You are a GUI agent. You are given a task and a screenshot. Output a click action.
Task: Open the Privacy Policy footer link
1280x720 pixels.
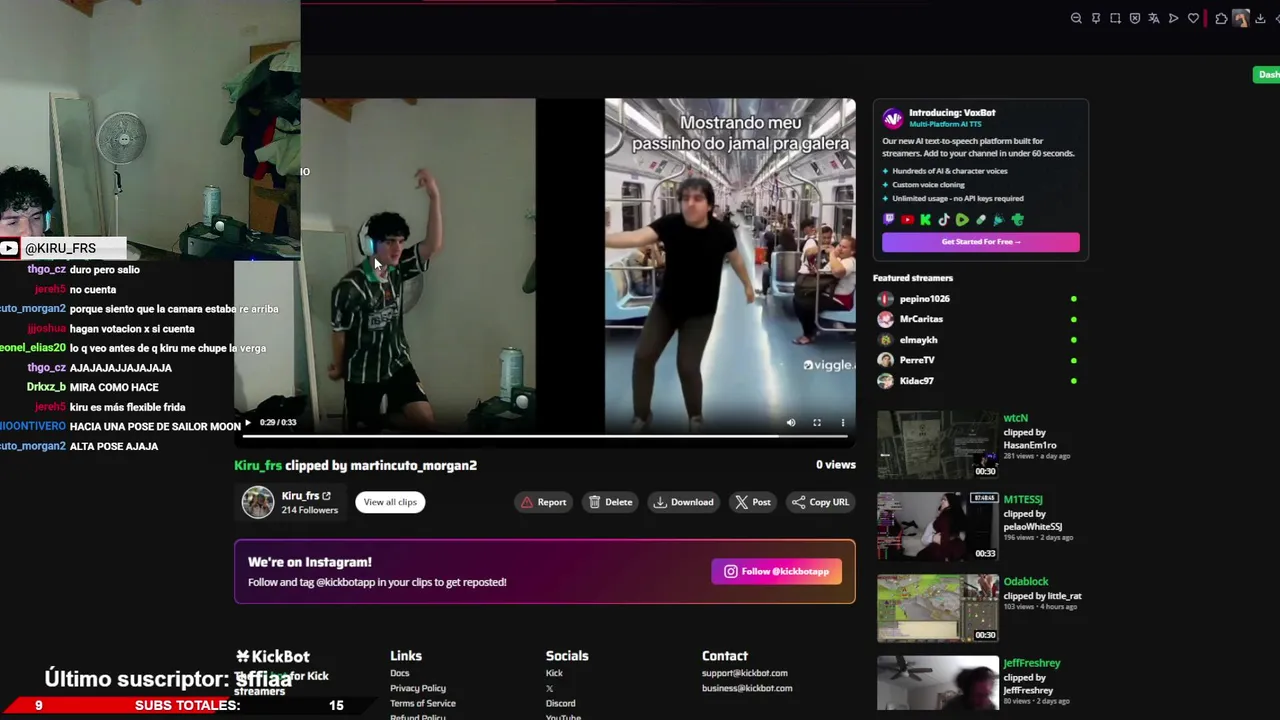(x=418, y=688)
